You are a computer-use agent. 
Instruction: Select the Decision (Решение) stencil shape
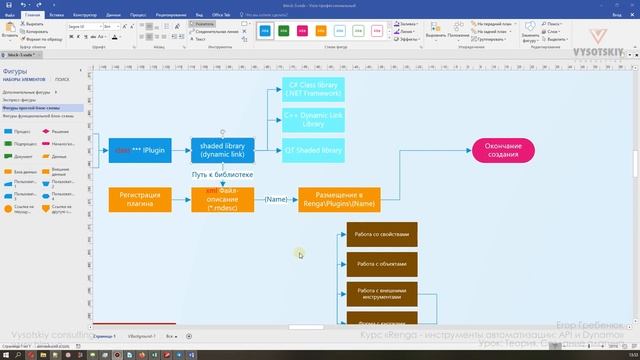click(x=56, y=131)
